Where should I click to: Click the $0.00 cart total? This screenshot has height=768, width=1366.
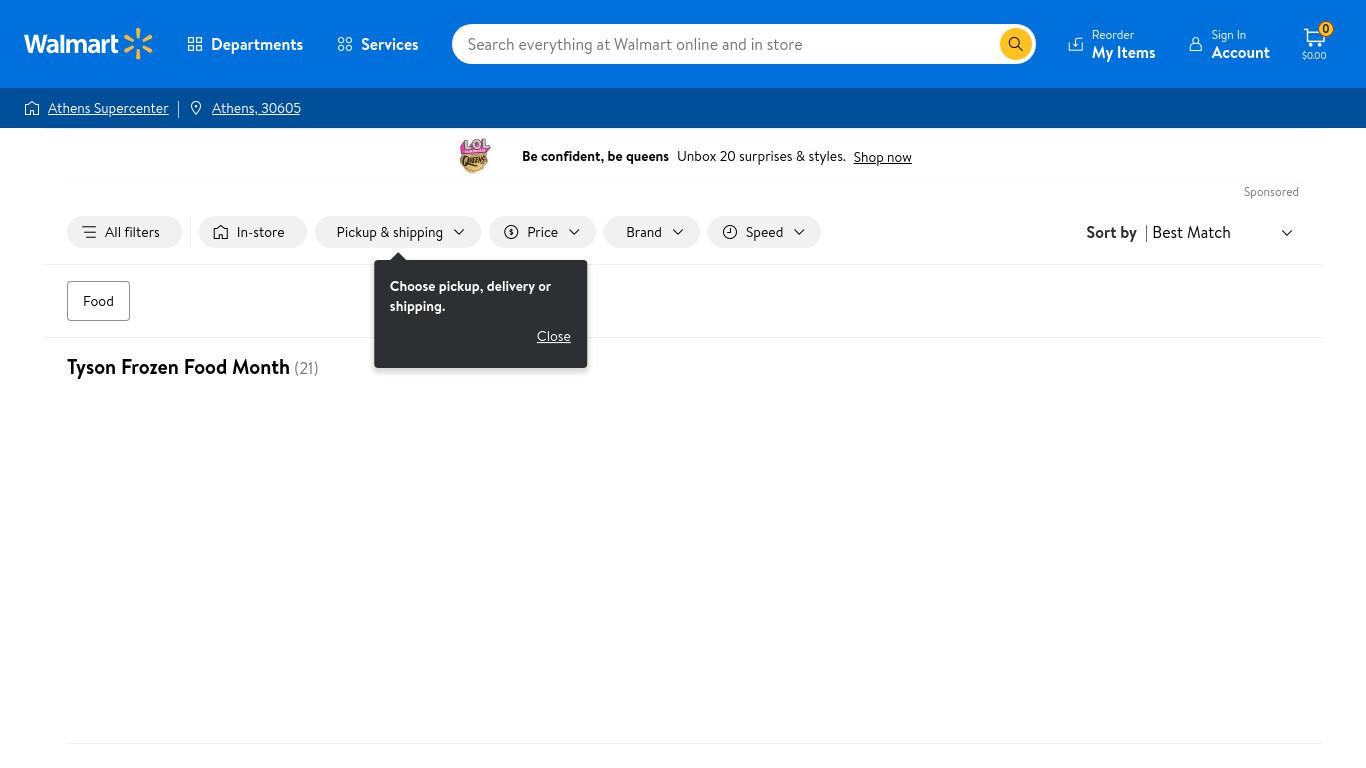coord(1314,56)
